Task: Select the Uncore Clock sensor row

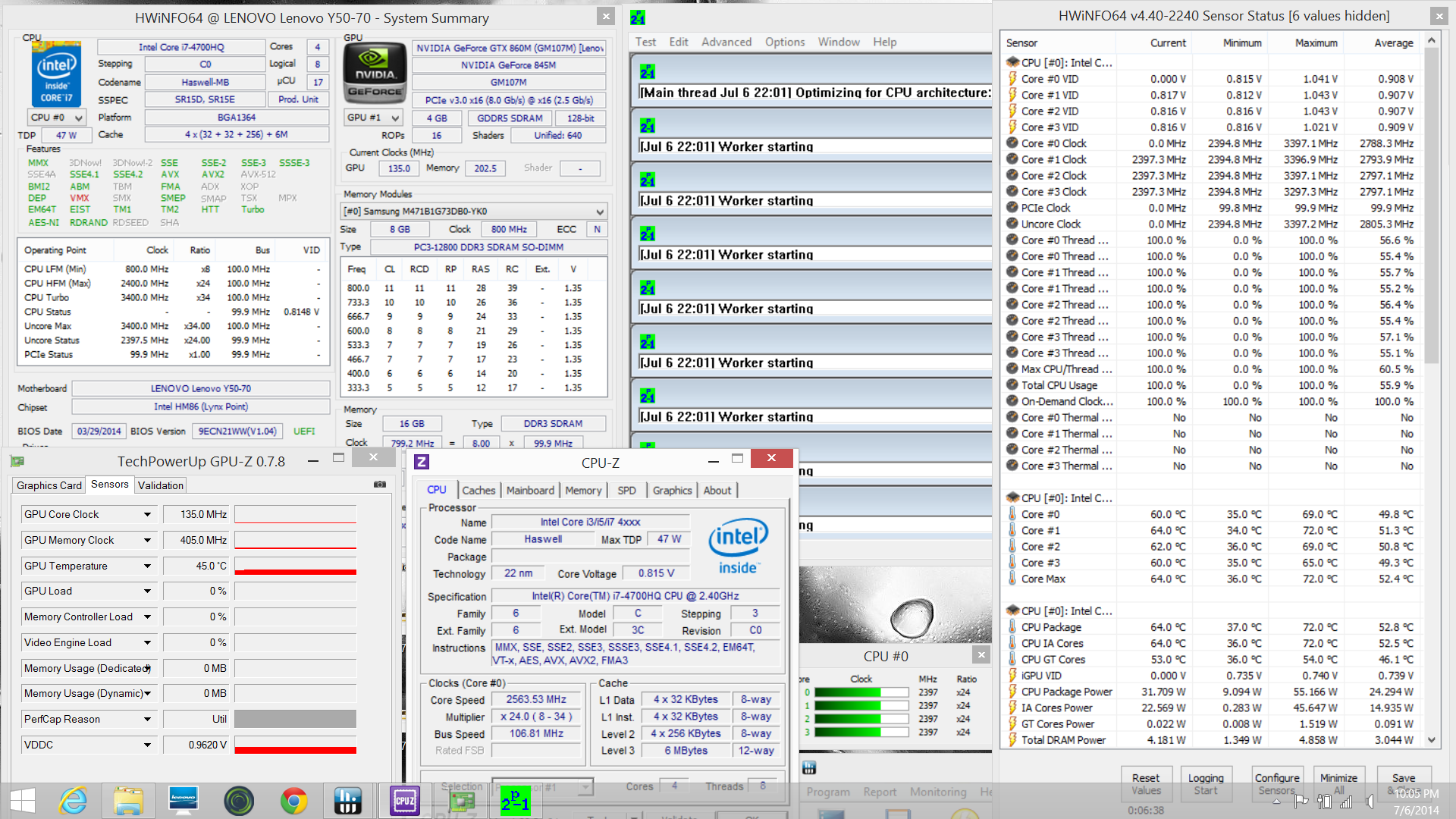Action: coord(1210,224)
